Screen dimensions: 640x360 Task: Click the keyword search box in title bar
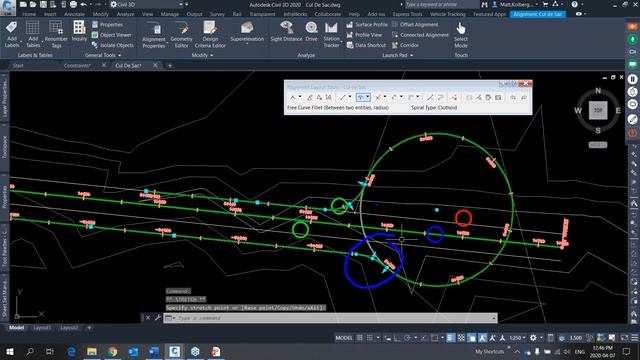pyautogui.click(x=441, y=4)
